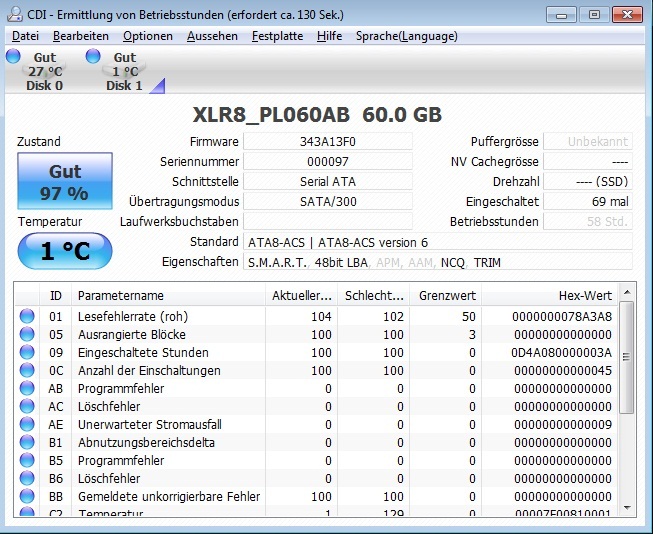Click the empty Laufwerksbuchstaben field

pyautogui.click(x=328, y=222)
